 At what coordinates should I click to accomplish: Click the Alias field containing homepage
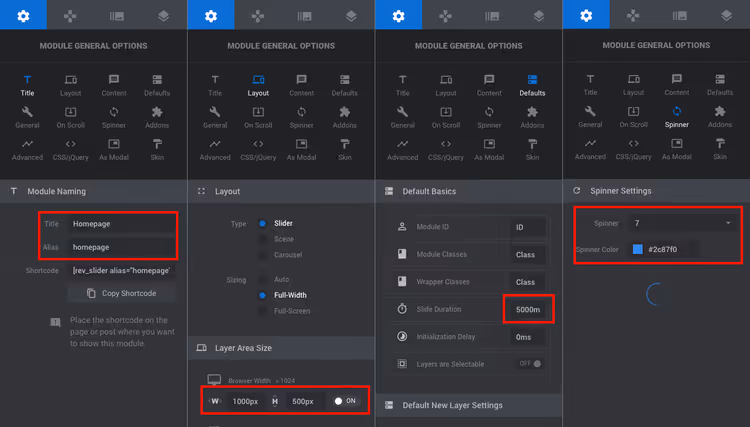pyautogui.click(x=121, y=247)
